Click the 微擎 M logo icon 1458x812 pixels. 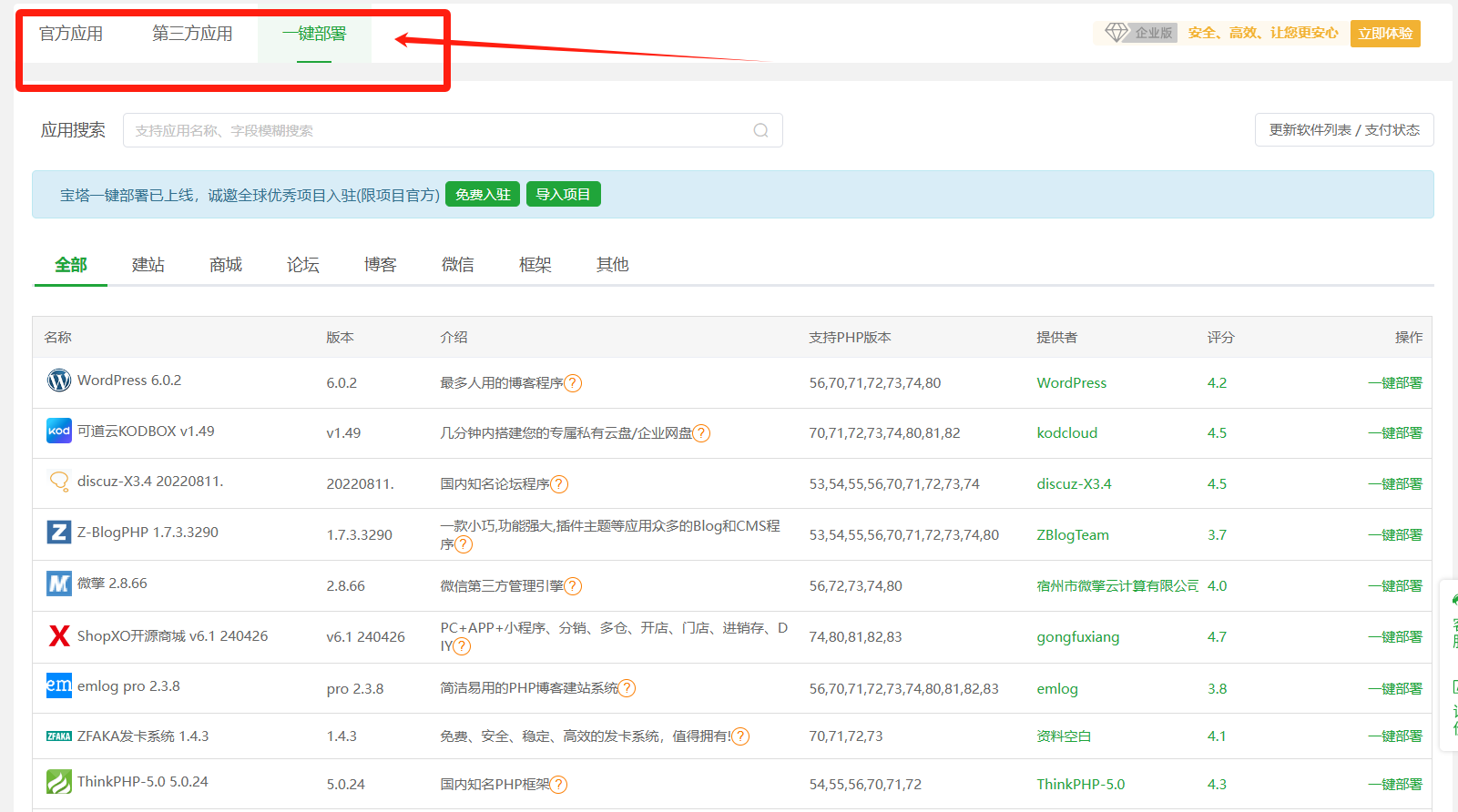[59, 584]
